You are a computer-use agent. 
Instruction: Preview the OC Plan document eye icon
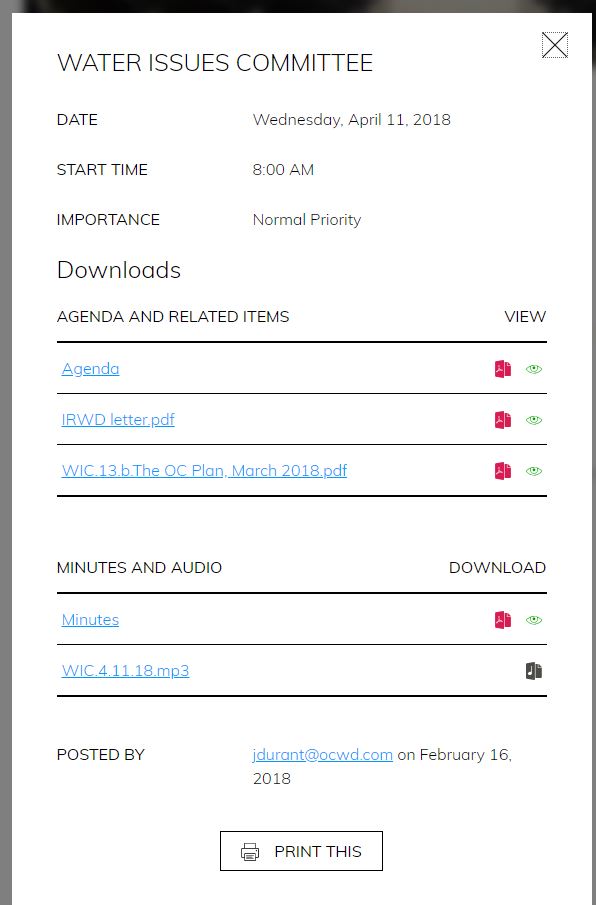point(534,470)
